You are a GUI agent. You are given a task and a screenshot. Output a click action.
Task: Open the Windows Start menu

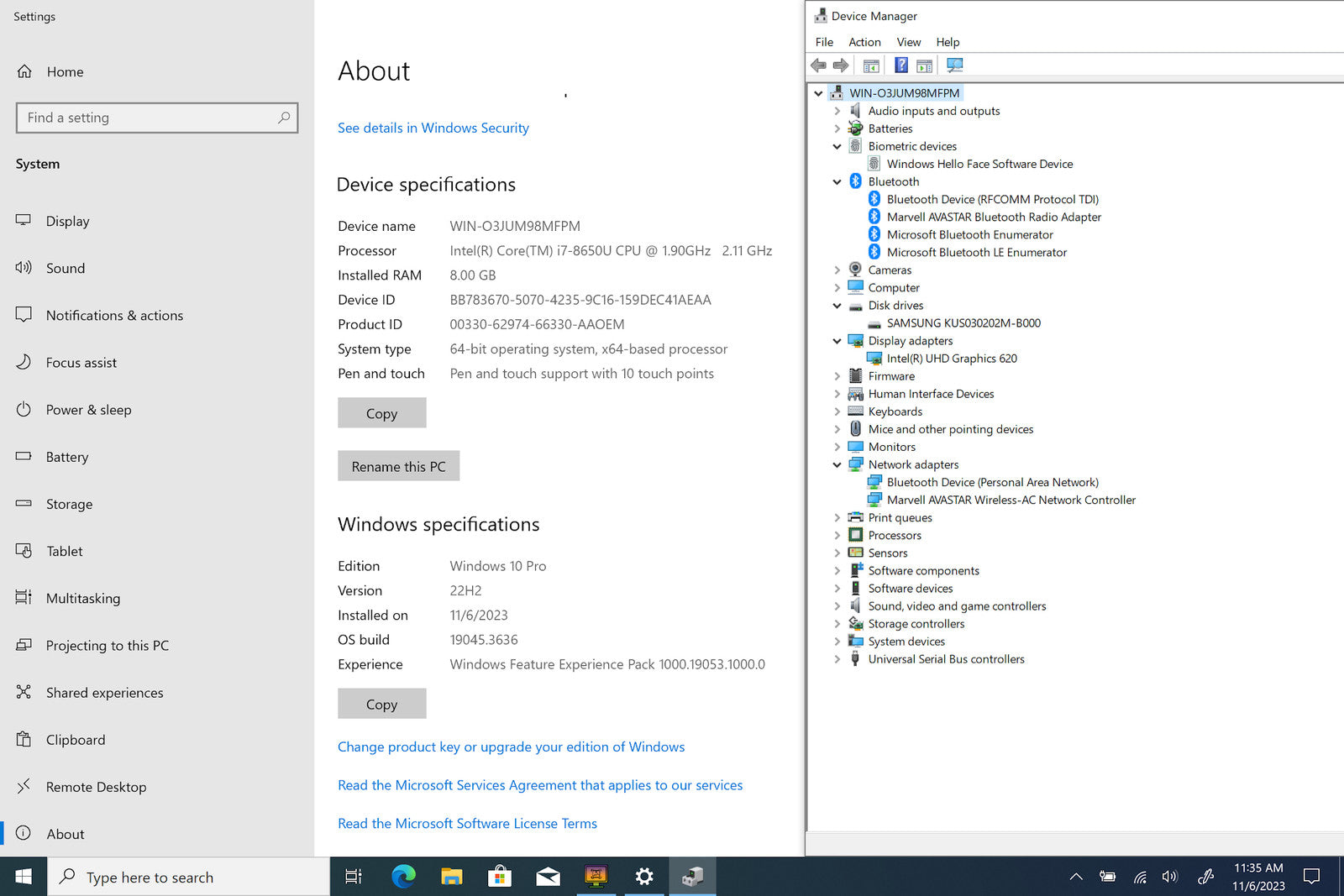pyautogui.click(x=24, y=877)
